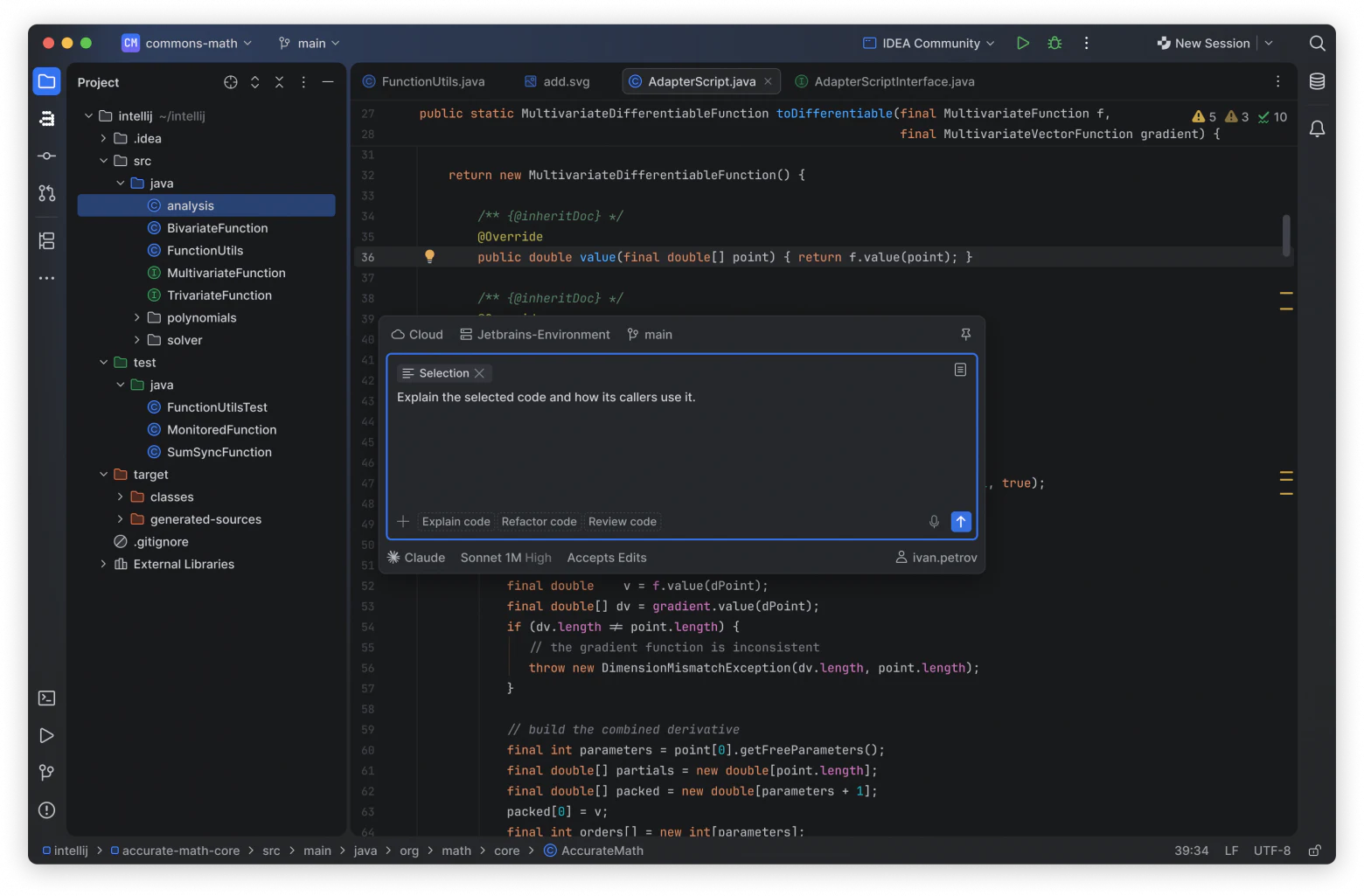This screenshot has height=896, width=1364.
Task: Send the prompt with the arrow button
Action: click(x=960, y=522)
